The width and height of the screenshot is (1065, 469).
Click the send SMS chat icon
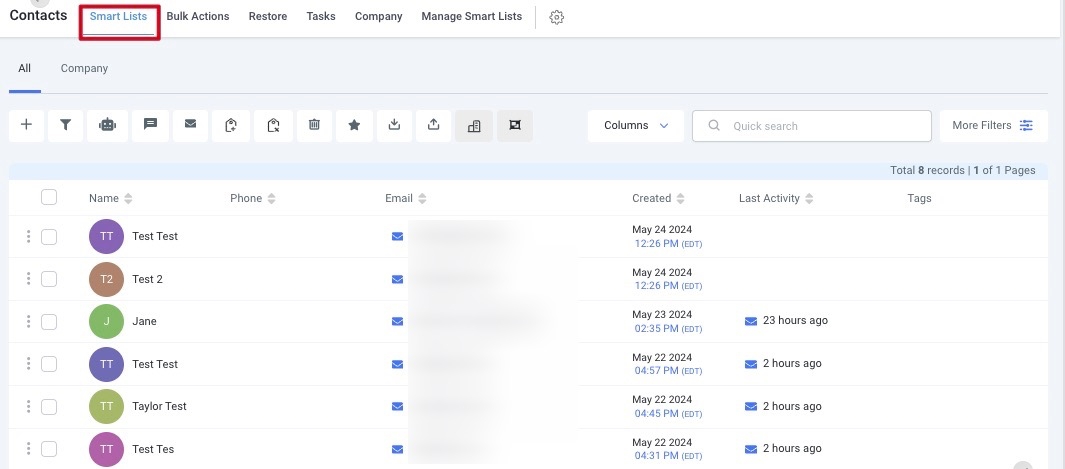pyautogui.click(x=150, y=125)
